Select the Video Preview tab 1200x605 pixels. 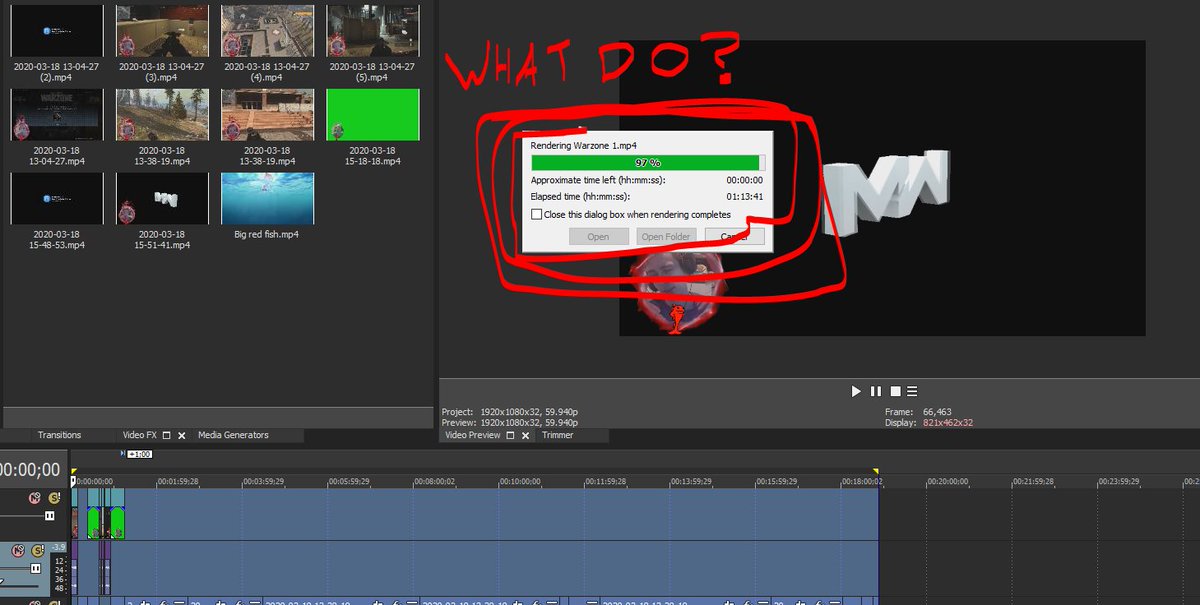point(472,435)
